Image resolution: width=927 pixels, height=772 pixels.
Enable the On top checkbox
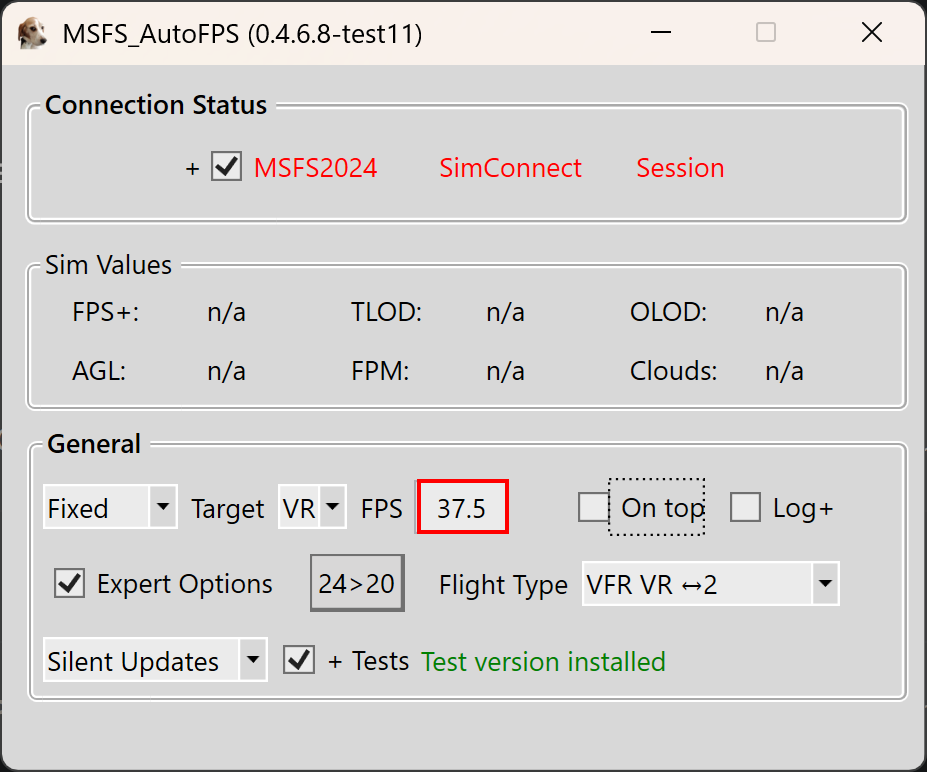(x=593, y=507)
